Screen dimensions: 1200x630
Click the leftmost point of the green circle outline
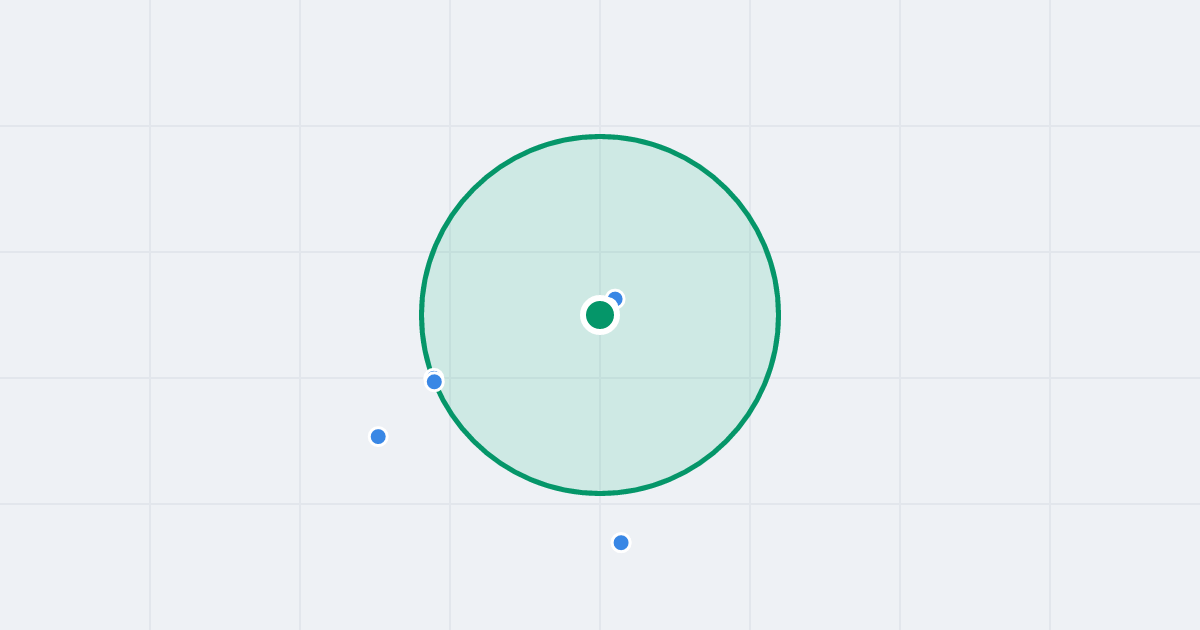click(422, 315)
